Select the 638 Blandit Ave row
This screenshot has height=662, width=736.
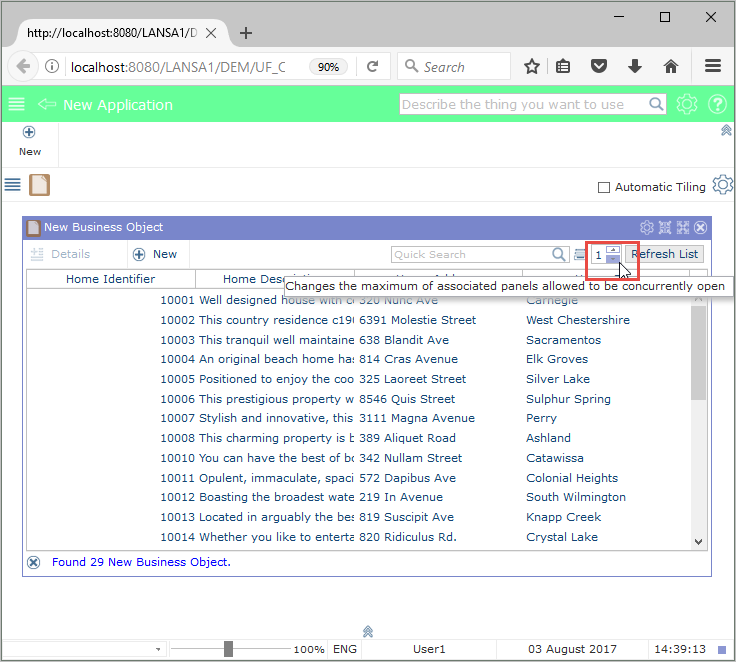coord(359,340)
